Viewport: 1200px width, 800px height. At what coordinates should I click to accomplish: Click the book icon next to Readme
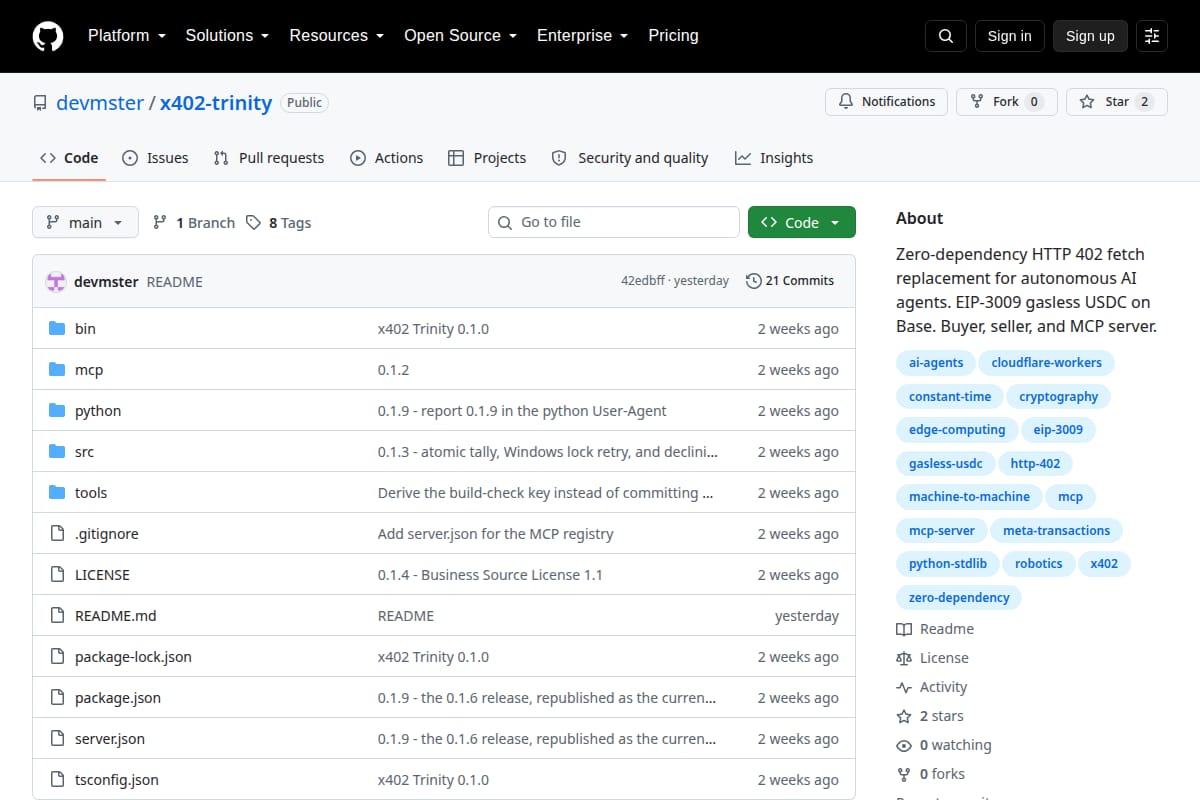(x=904, y=629)
